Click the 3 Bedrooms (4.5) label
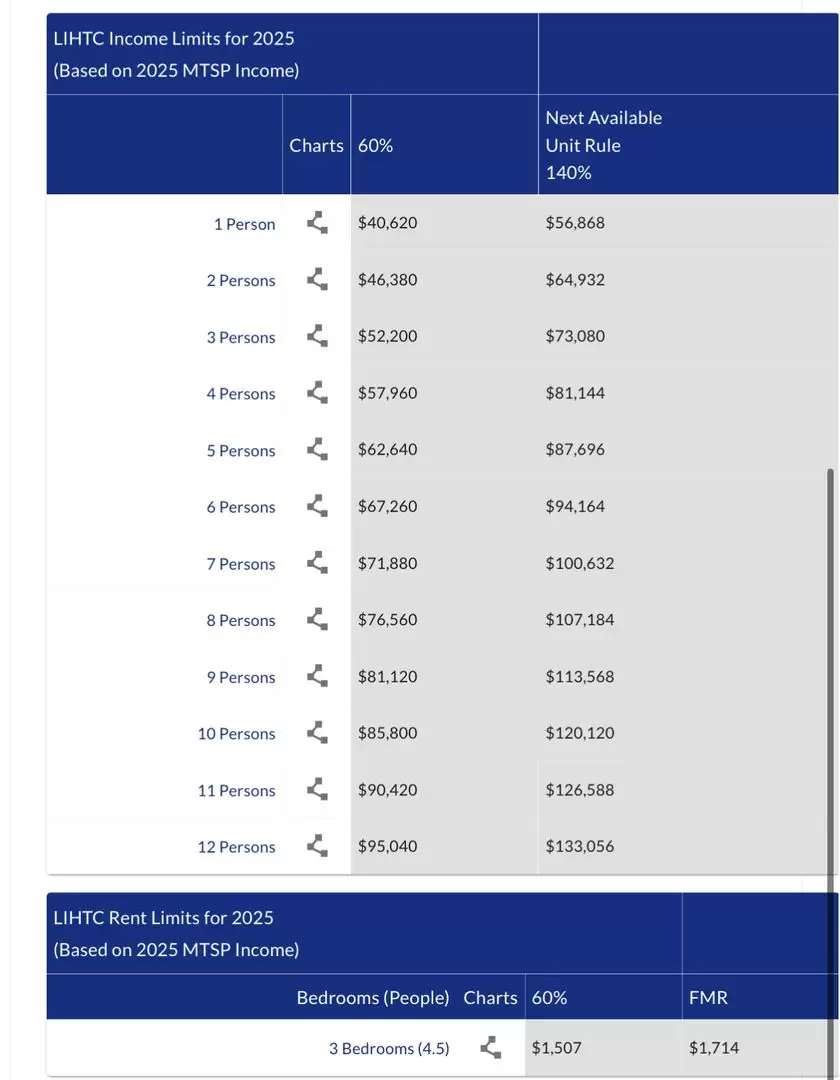 [389, 1048]
